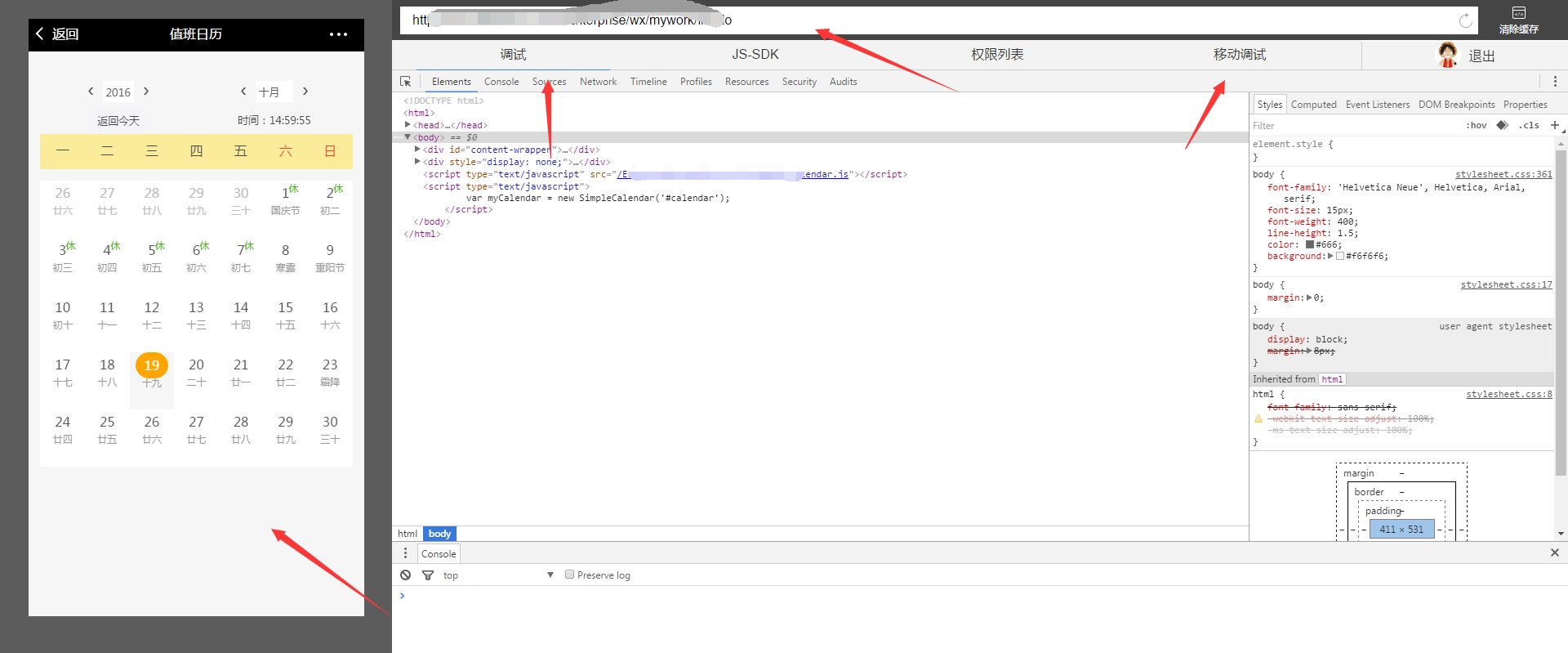Open the Console devtools tab

tap(501, 82)
